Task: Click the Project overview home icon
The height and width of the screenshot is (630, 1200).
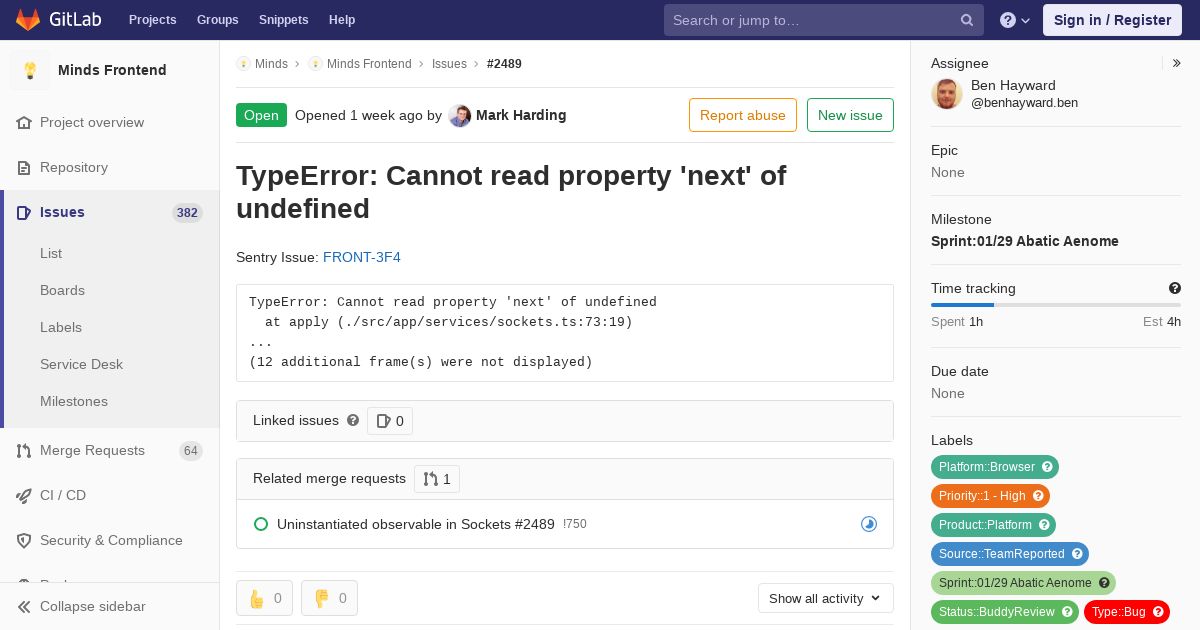Action: point(24,122)
